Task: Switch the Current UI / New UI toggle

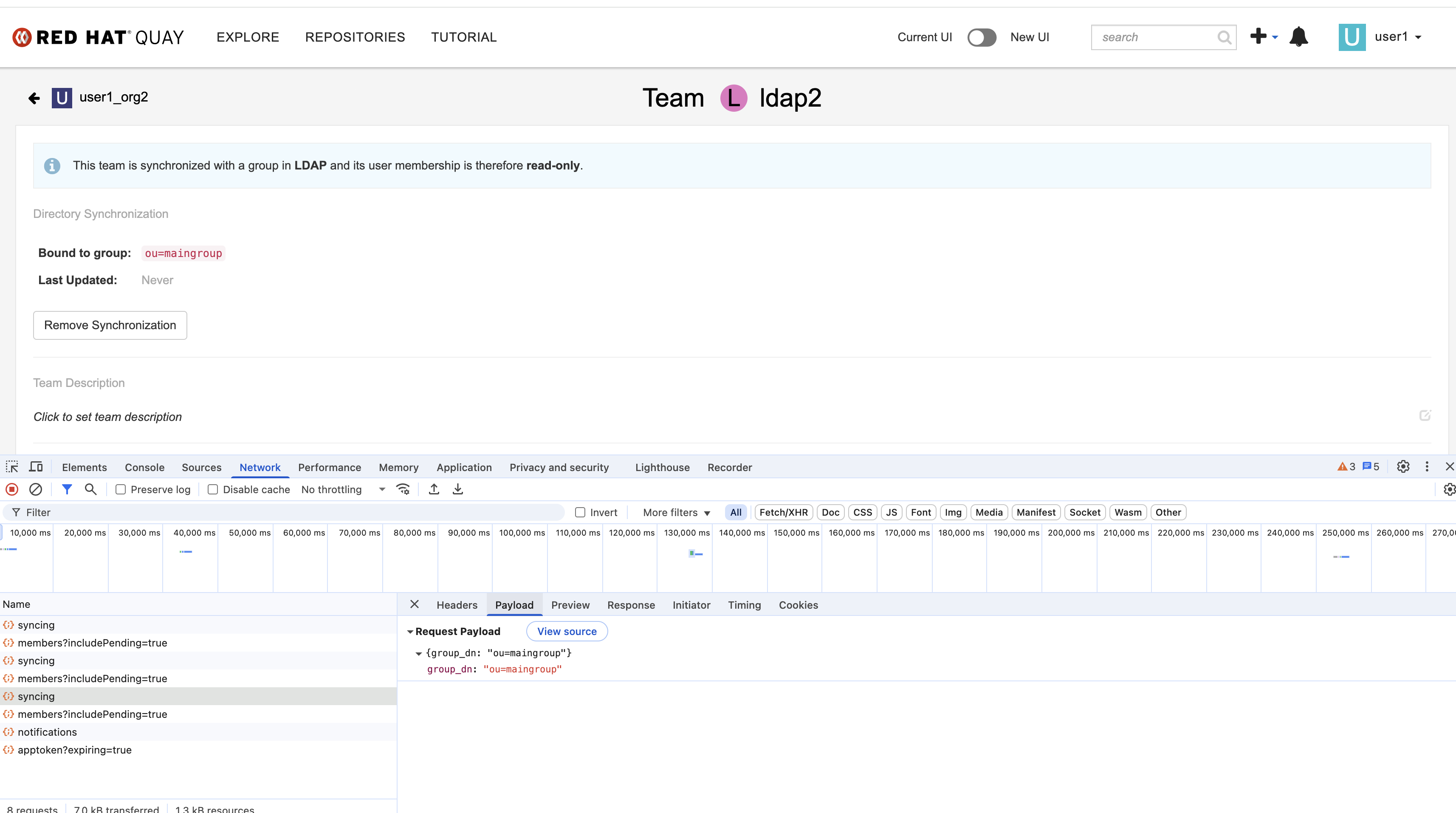Action: coord(981,37)
